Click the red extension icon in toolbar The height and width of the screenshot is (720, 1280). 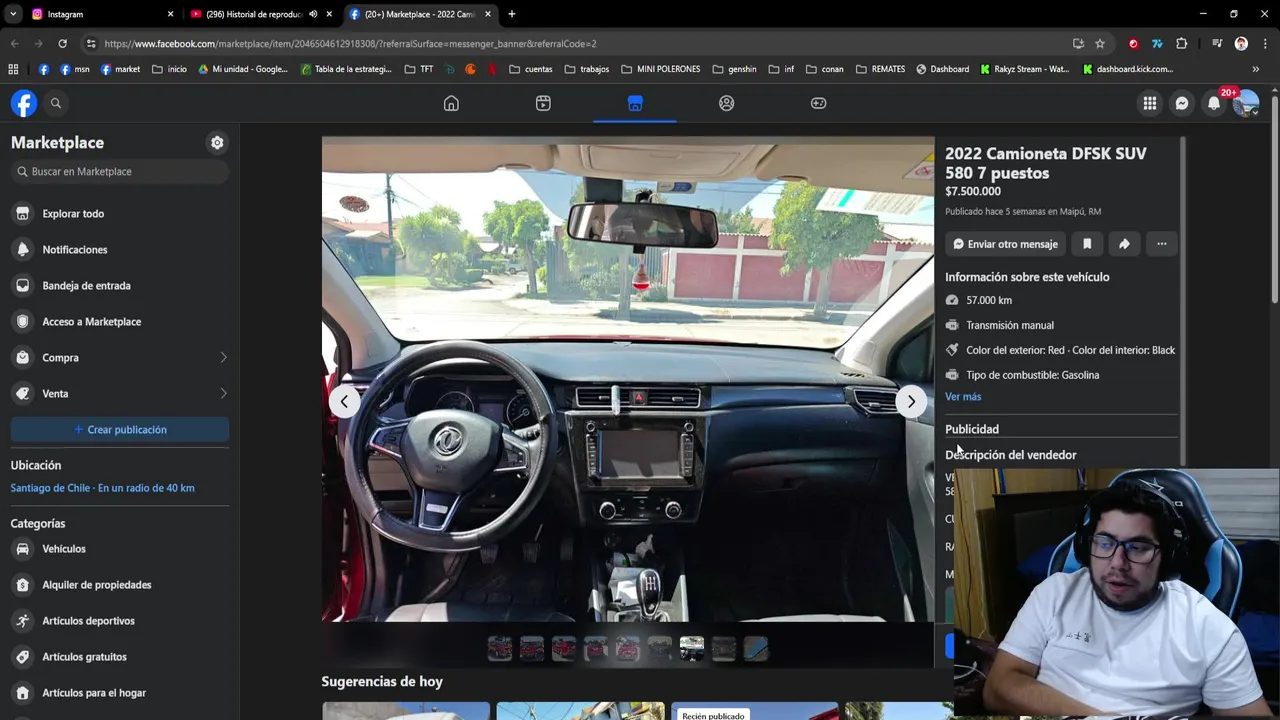point(1133,43)
